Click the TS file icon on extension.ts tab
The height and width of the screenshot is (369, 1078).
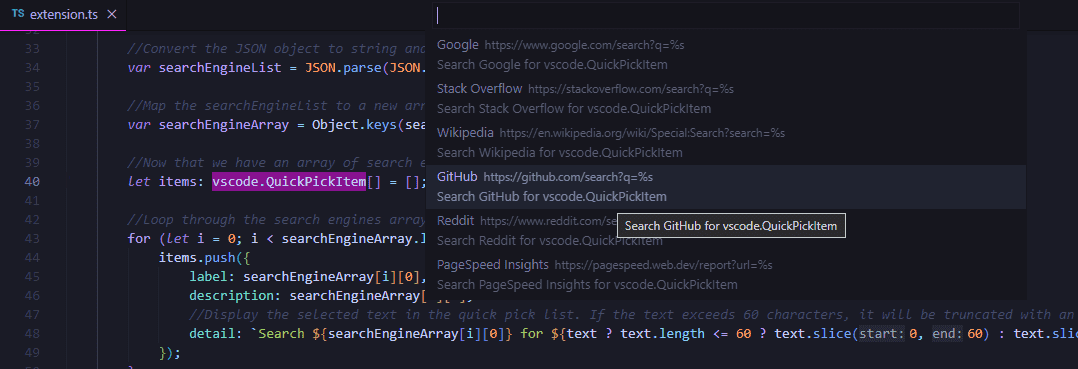point(19,14)
